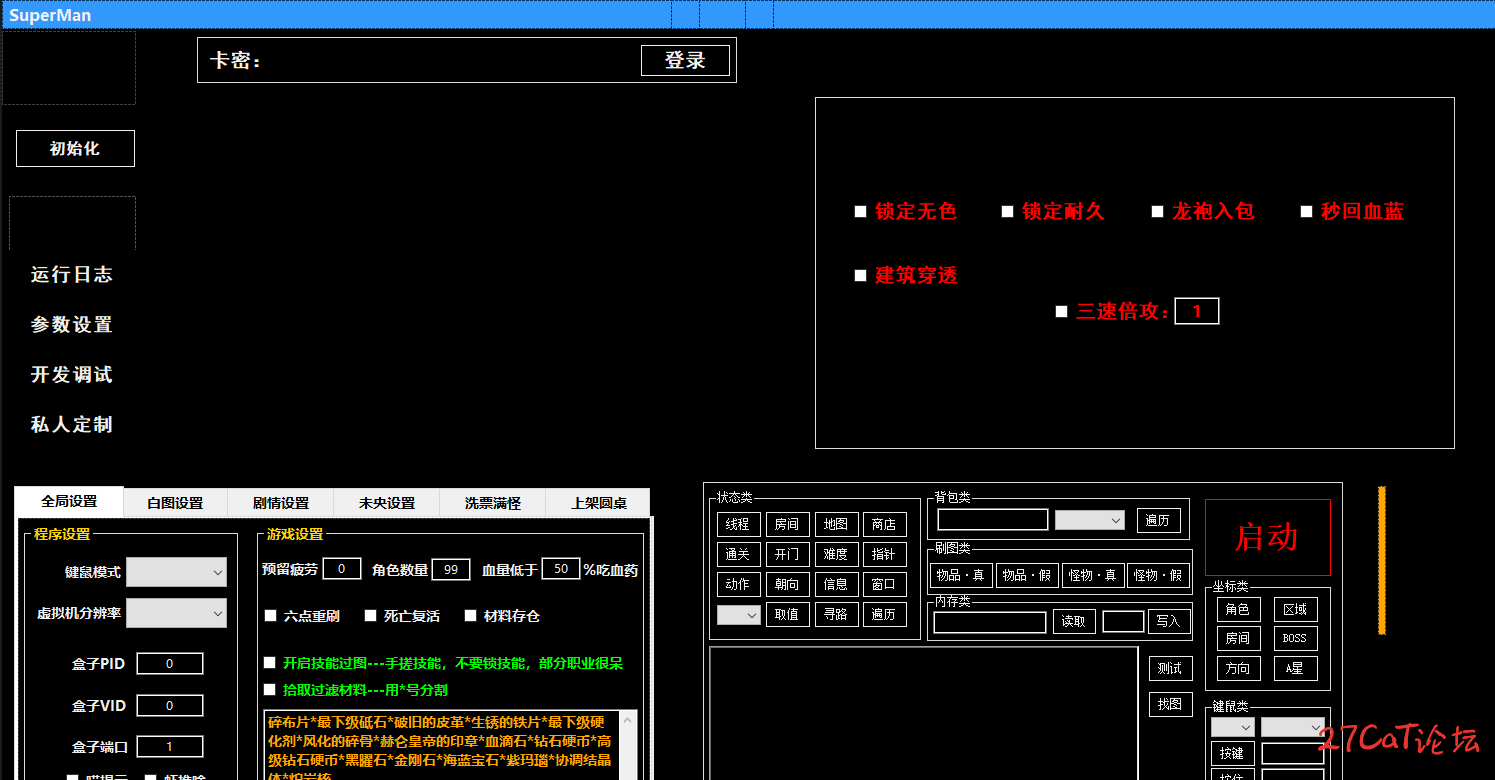The width and height of the screenshot is (1495, 780).
Task: Click the red 启动 start button
Action: coord(1267,538)
